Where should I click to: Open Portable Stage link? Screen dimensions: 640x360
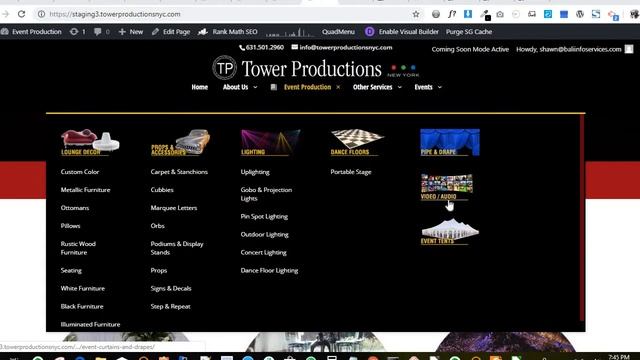pos(351,172)
